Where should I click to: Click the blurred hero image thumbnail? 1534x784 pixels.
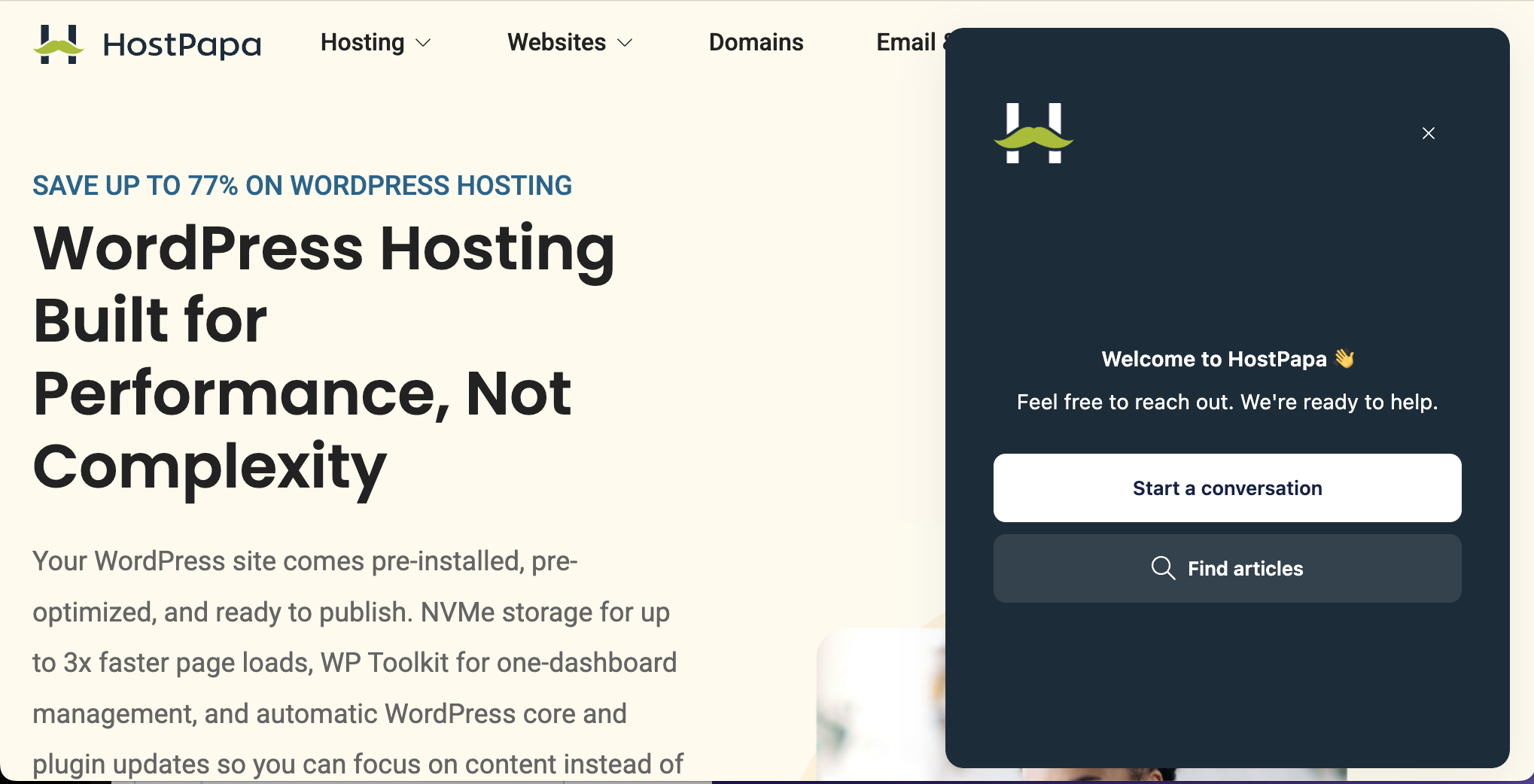pos(881,704)
